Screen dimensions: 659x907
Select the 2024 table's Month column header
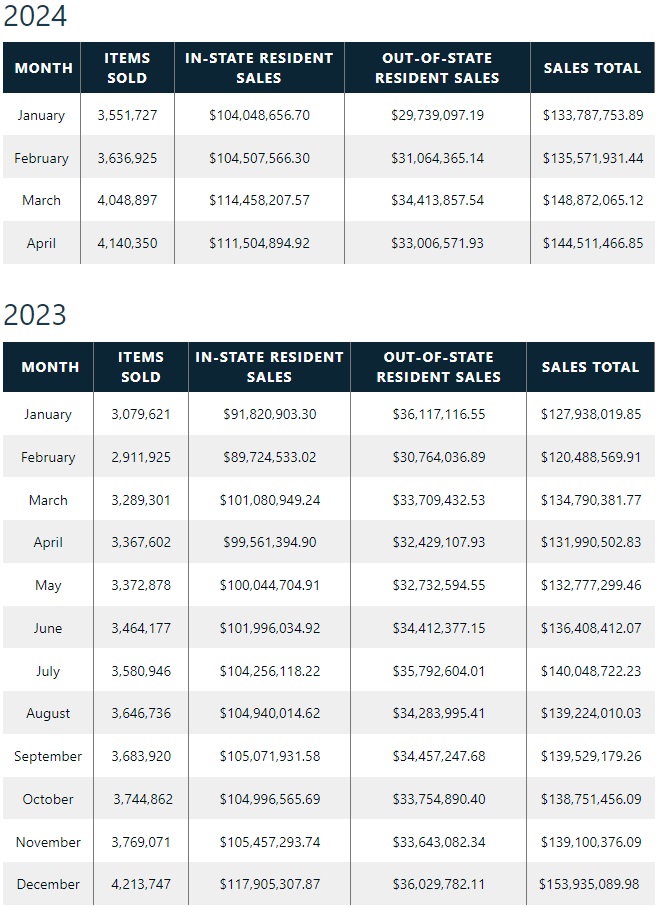tap(44, 68)
